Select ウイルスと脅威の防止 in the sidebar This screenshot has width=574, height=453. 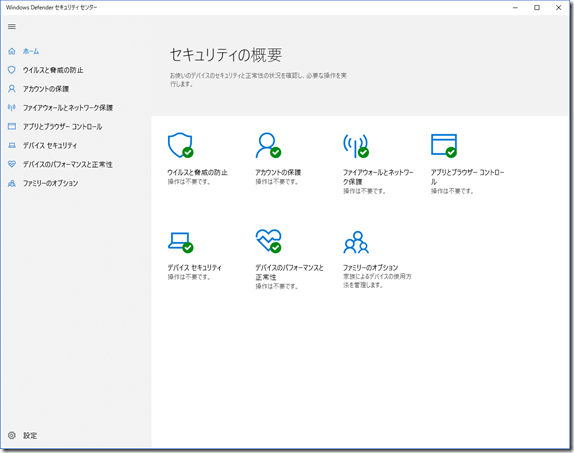click(53, 70)
